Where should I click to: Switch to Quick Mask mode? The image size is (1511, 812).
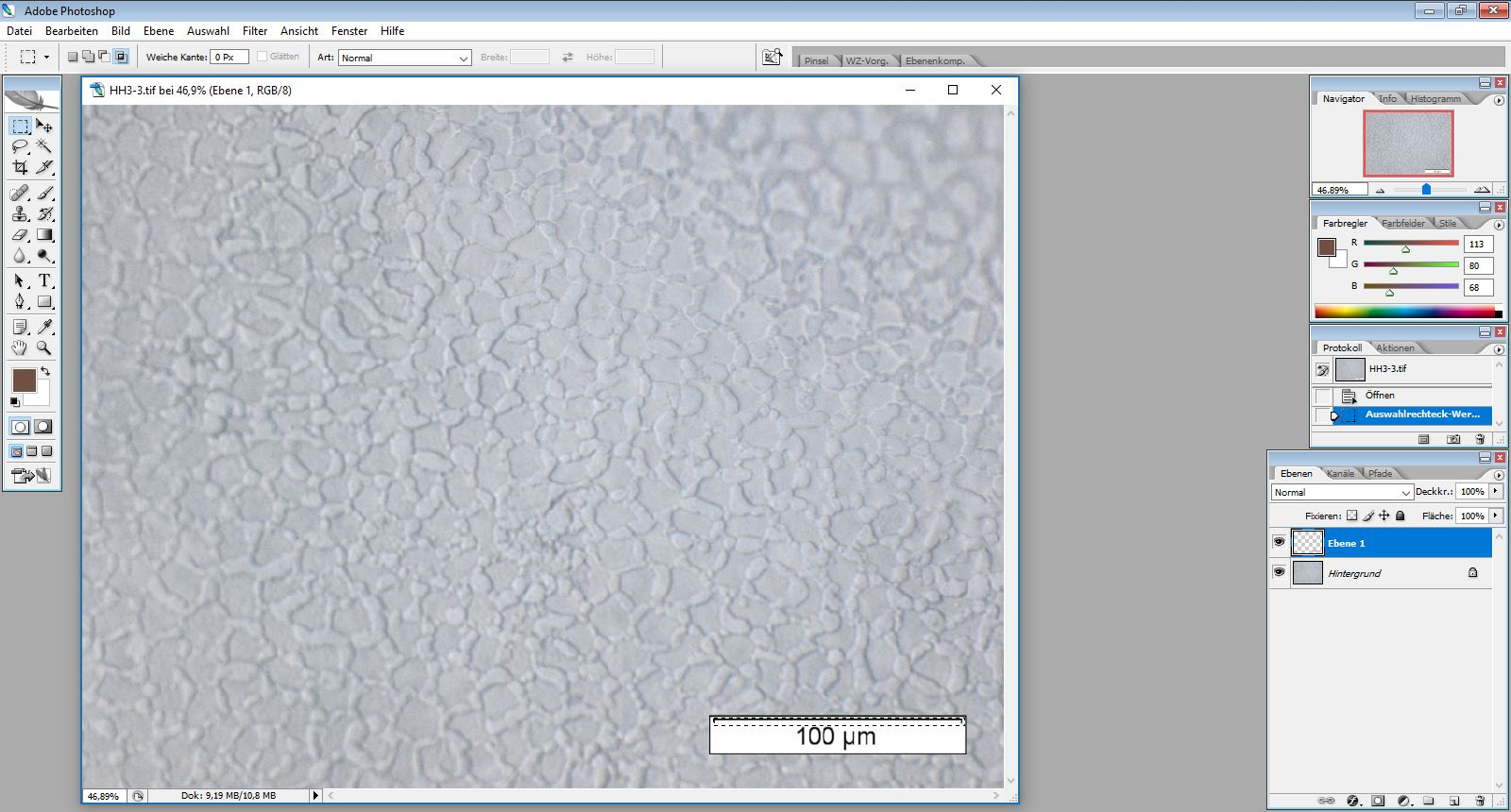(x=42, y=427)
